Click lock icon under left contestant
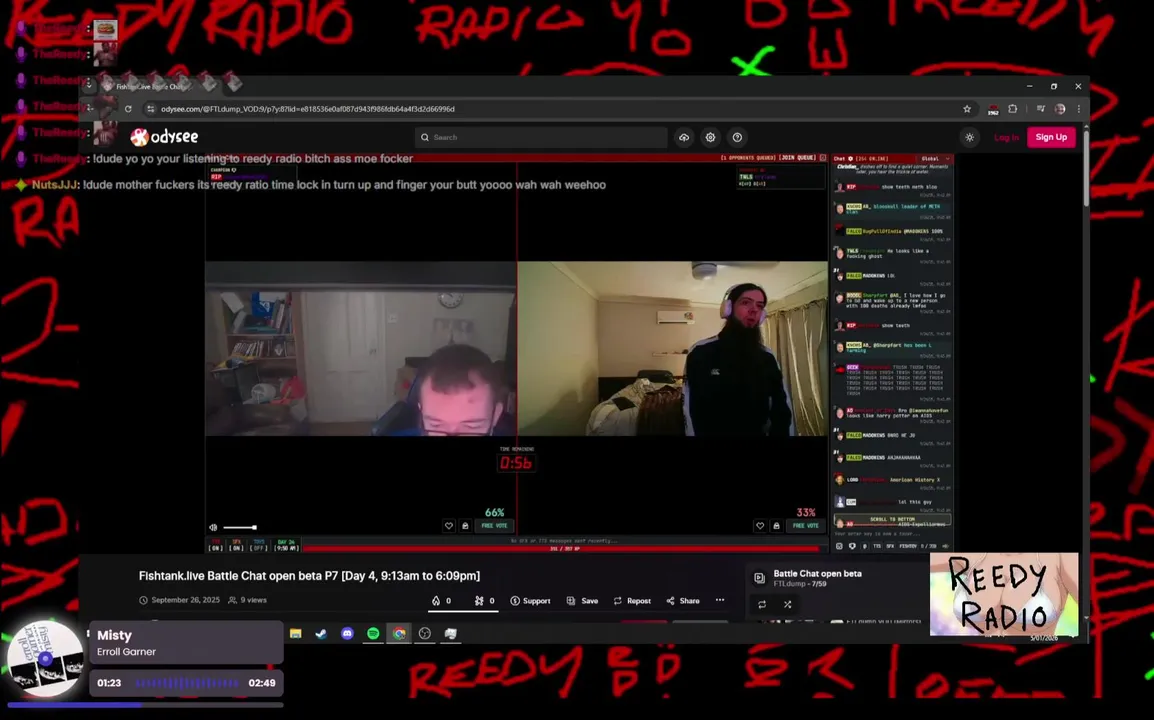This screenshot has height=720, width=1154. pyautogui.click(x=465, y=526)
